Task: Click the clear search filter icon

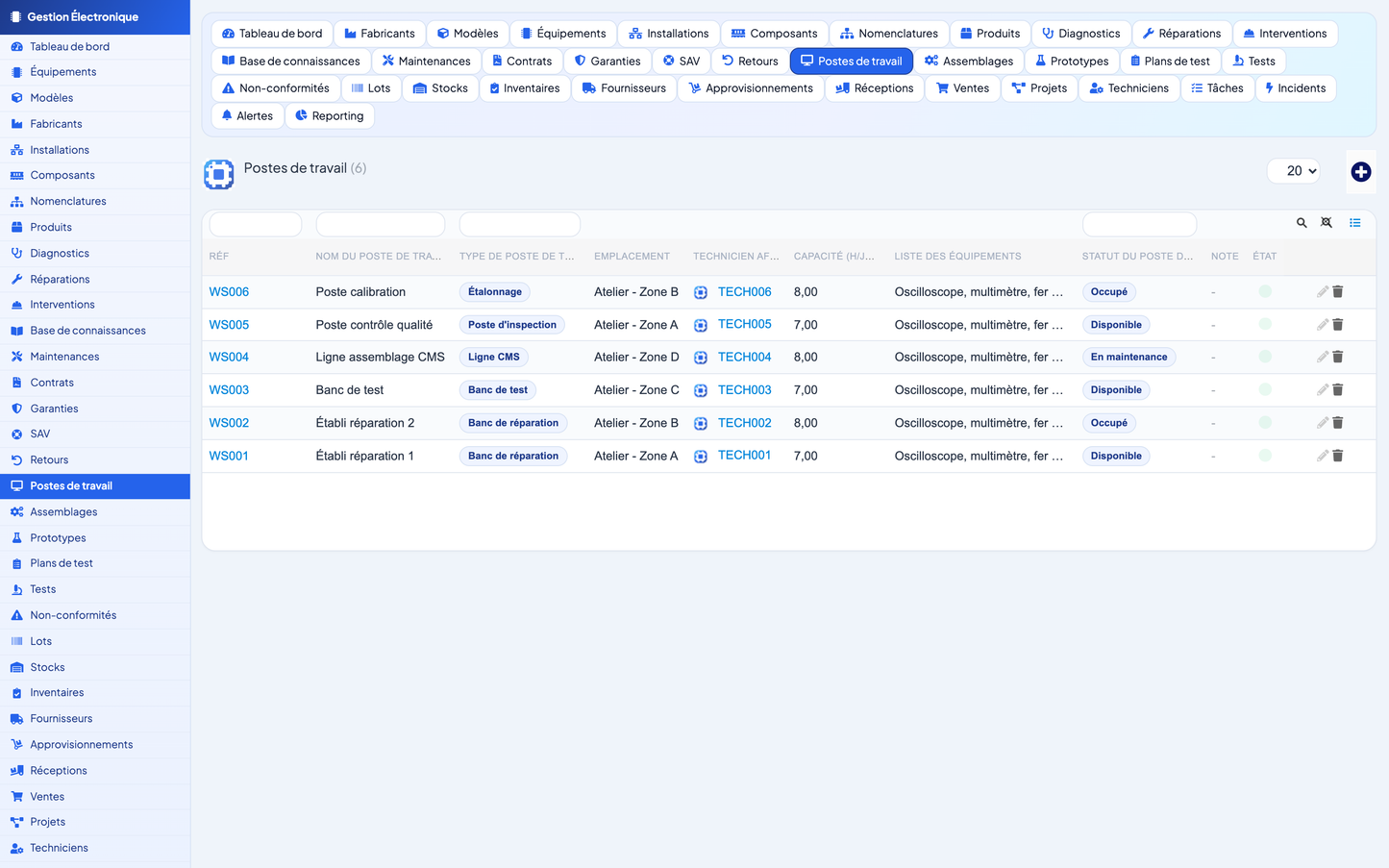Action: [1327, 223]
